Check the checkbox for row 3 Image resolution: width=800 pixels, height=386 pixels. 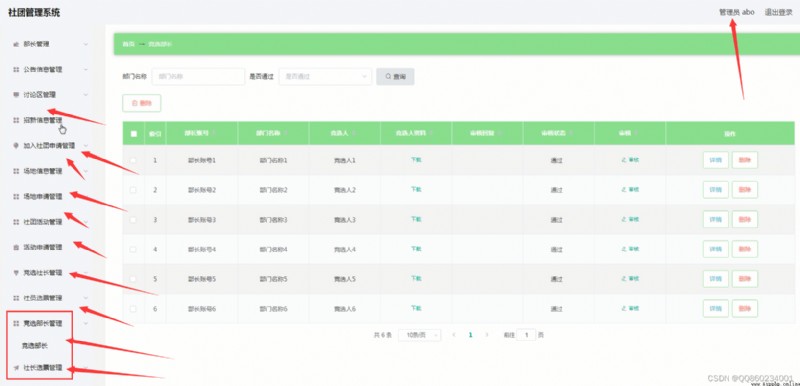pos(133,220)
